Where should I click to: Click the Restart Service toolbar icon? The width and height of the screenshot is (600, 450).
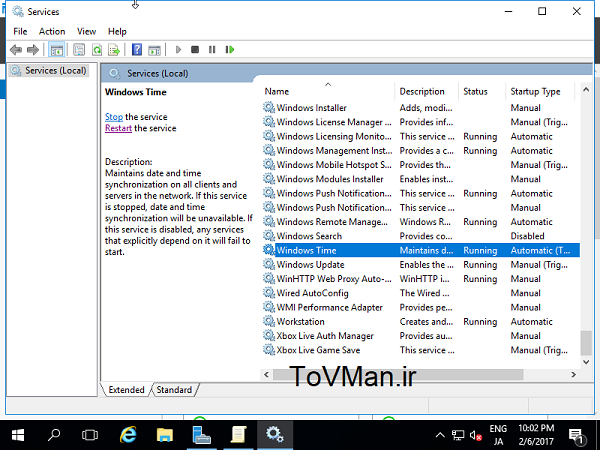[x=230, y=50]
